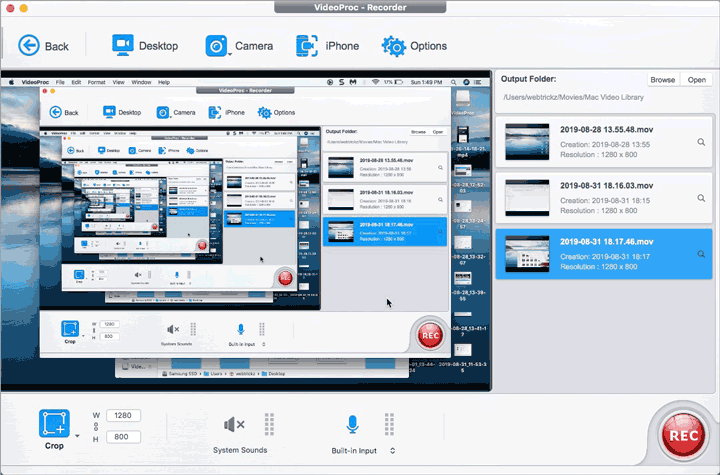
Task: Click the Spotlight search icon in the previewed menu bar
Action: 454,82
